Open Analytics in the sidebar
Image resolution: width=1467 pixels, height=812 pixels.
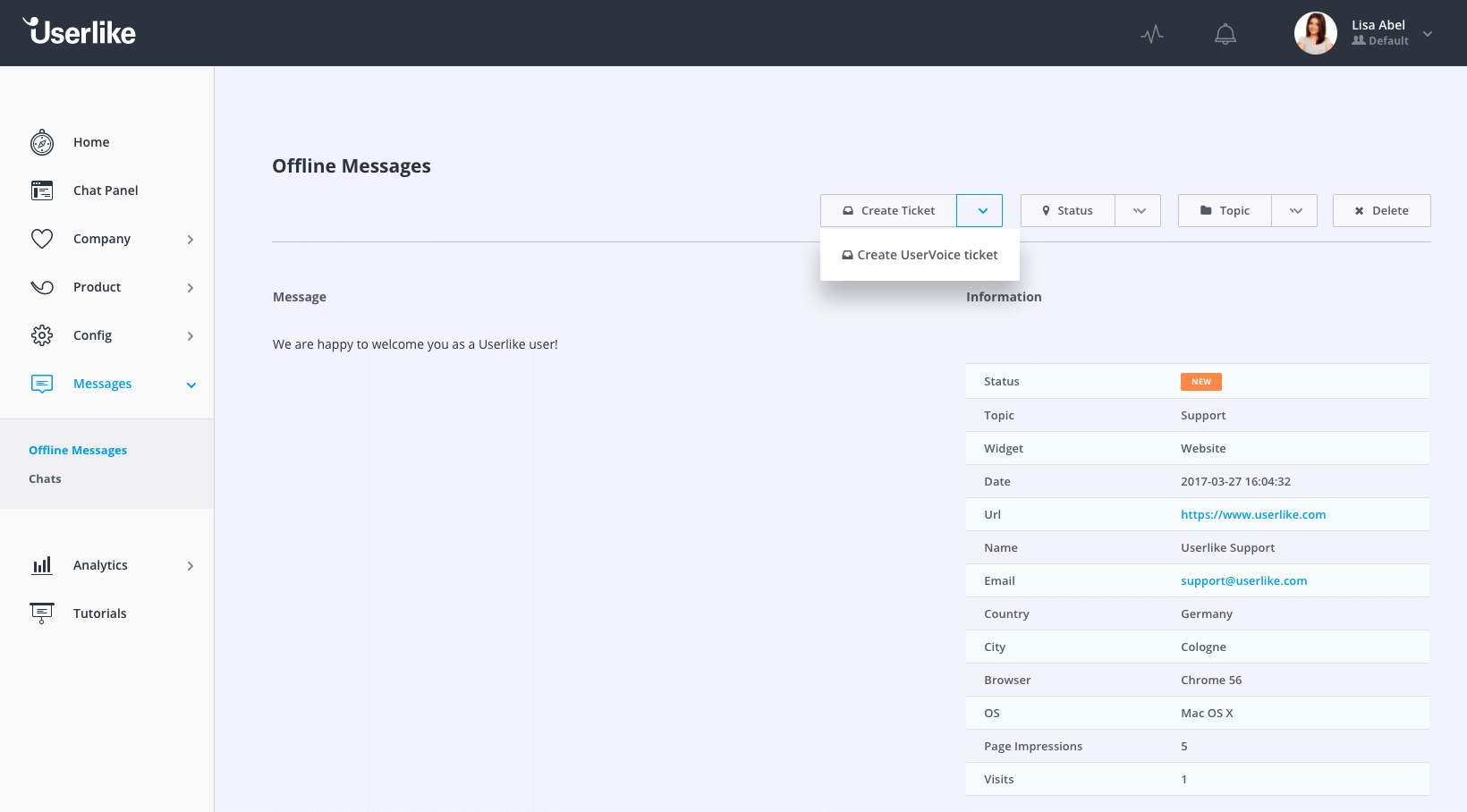coord(100,565)
